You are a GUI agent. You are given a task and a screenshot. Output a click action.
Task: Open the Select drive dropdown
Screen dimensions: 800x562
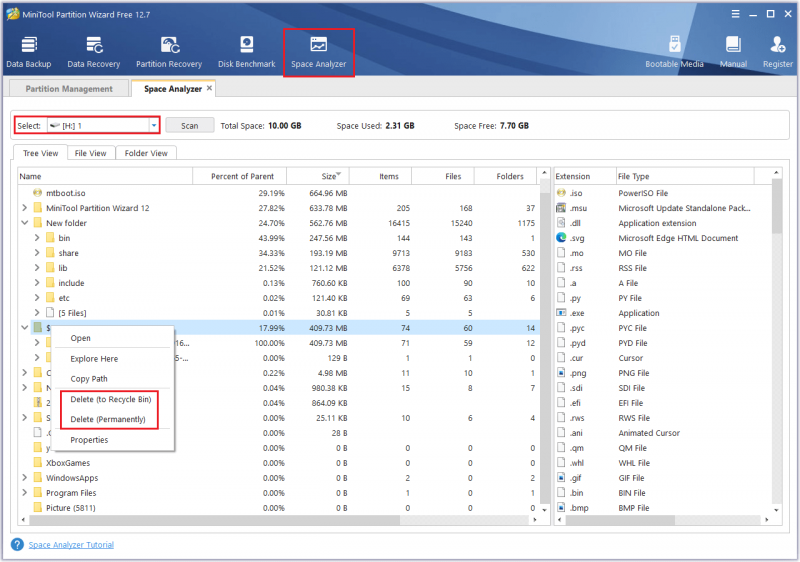pyautogui.click(x=154, y=125)
